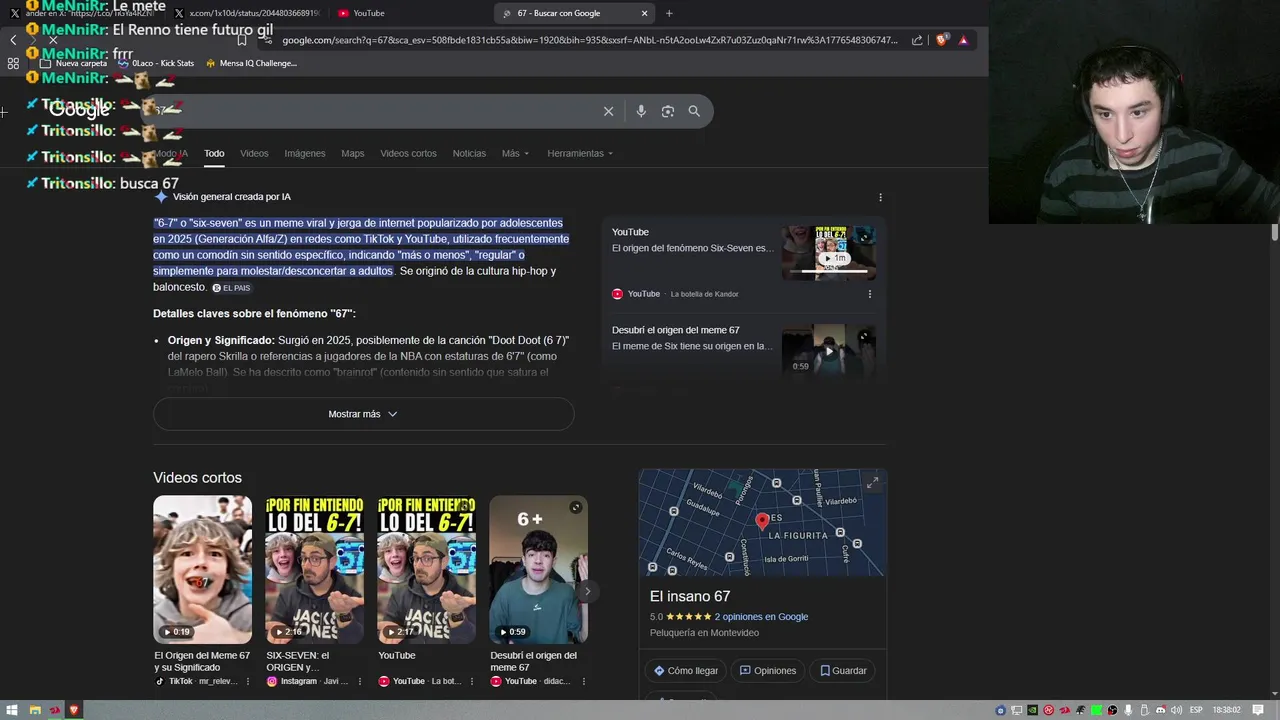The height and width of the screenshot is (720, 1280).
Task: Open Brave browser from the taskbar
Action: coord(74,710)
